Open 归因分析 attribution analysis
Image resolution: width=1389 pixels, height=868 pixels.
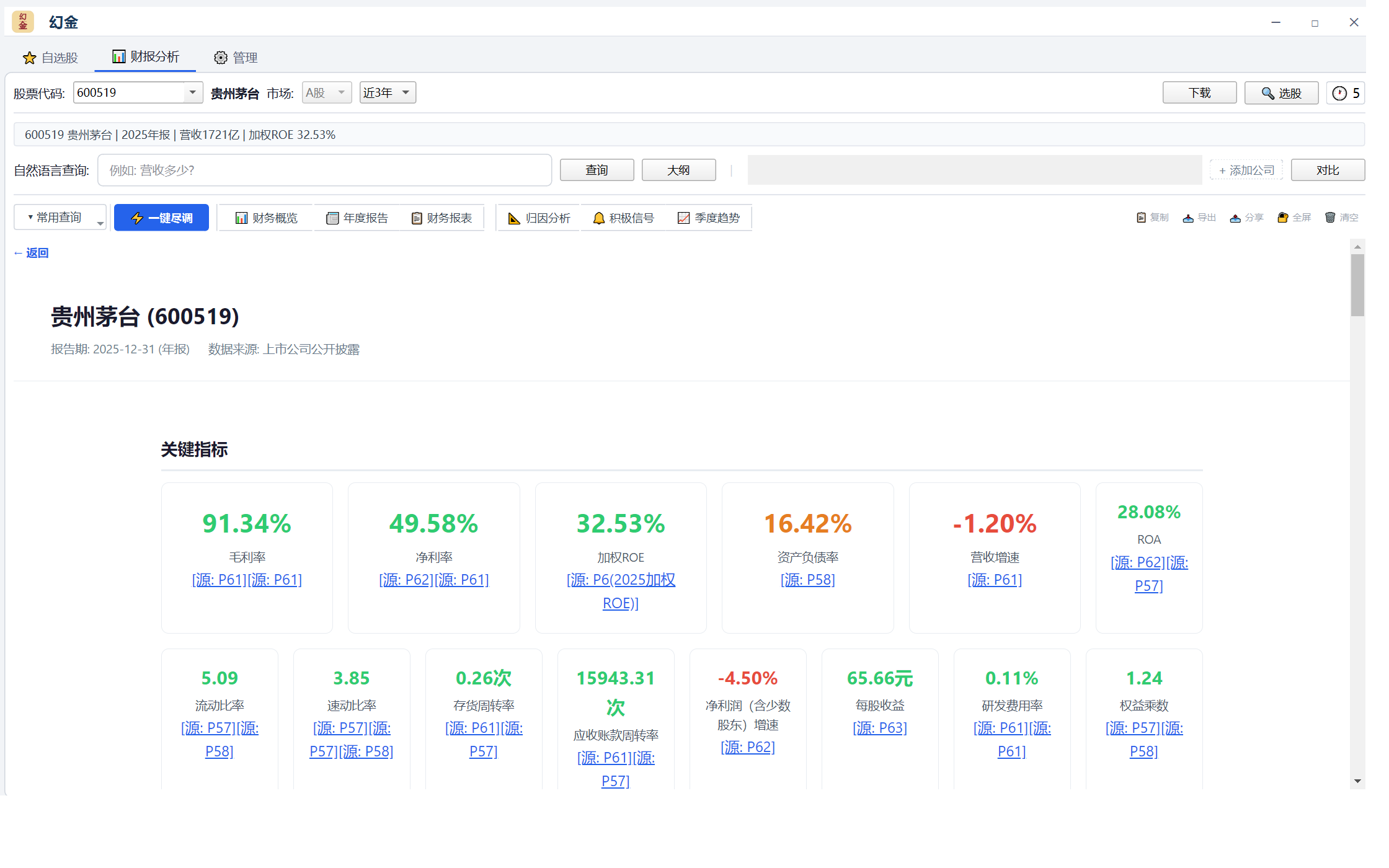tap(539, 218)
